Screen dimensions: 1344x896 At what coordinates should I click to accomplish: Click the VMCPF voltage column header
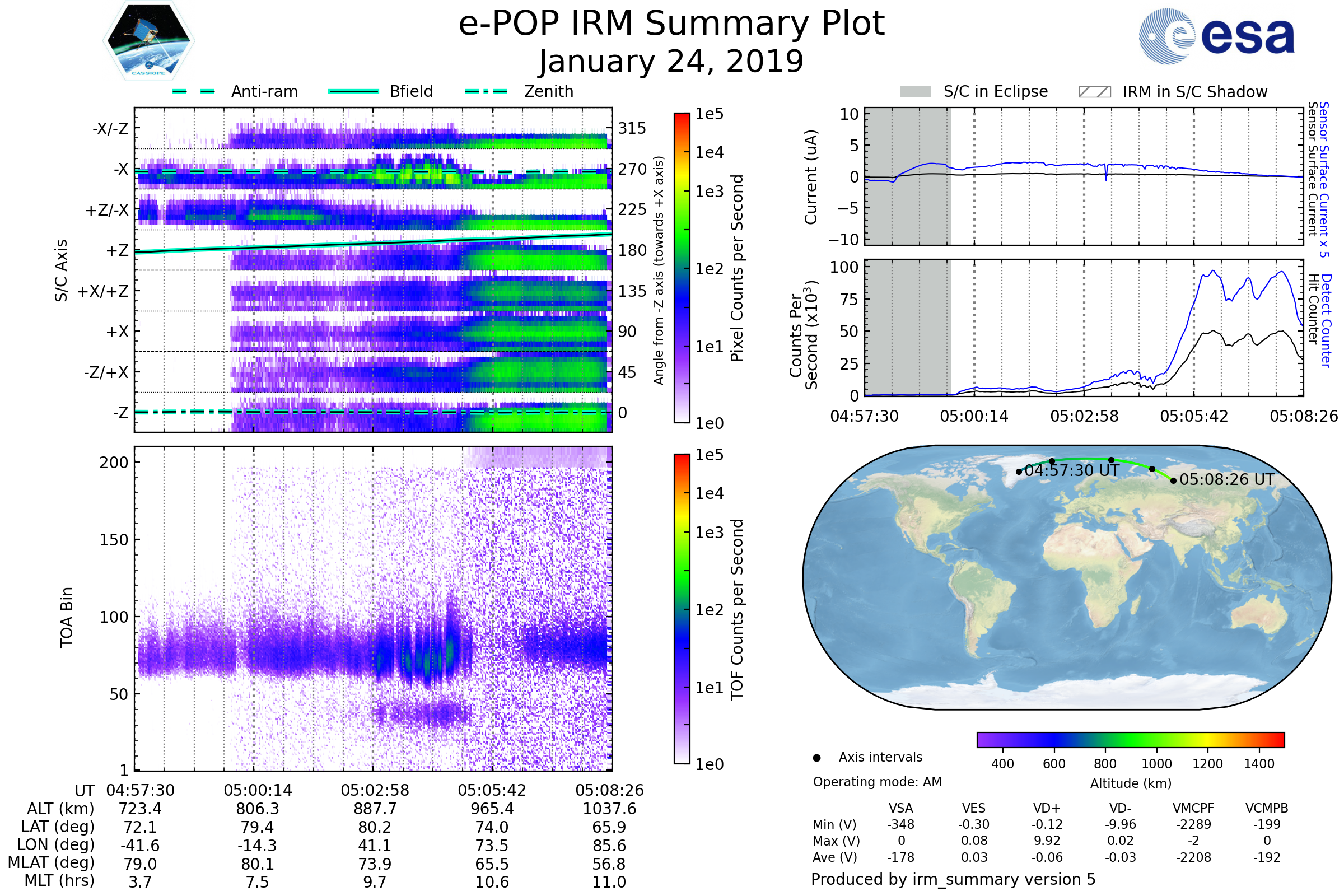click(x=1193, y=808)
